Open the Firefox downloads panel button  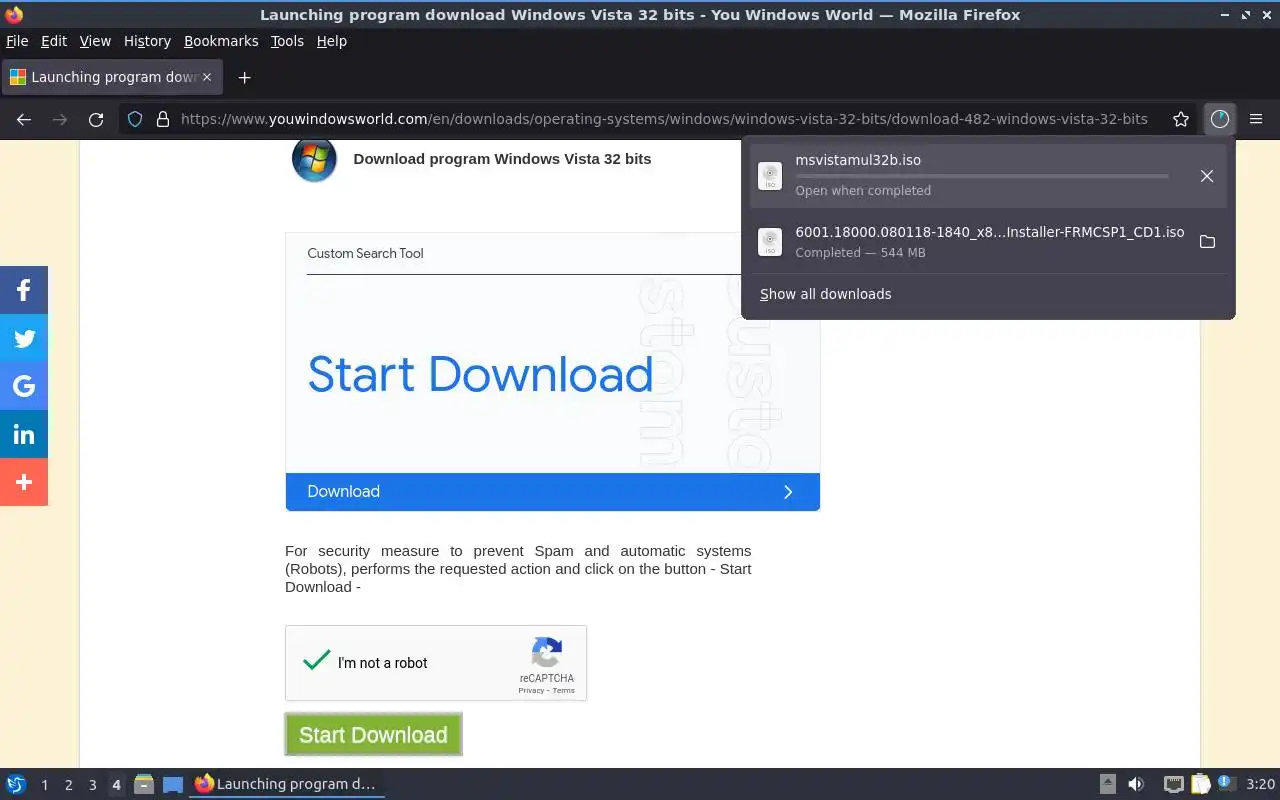coord(1219,119)
